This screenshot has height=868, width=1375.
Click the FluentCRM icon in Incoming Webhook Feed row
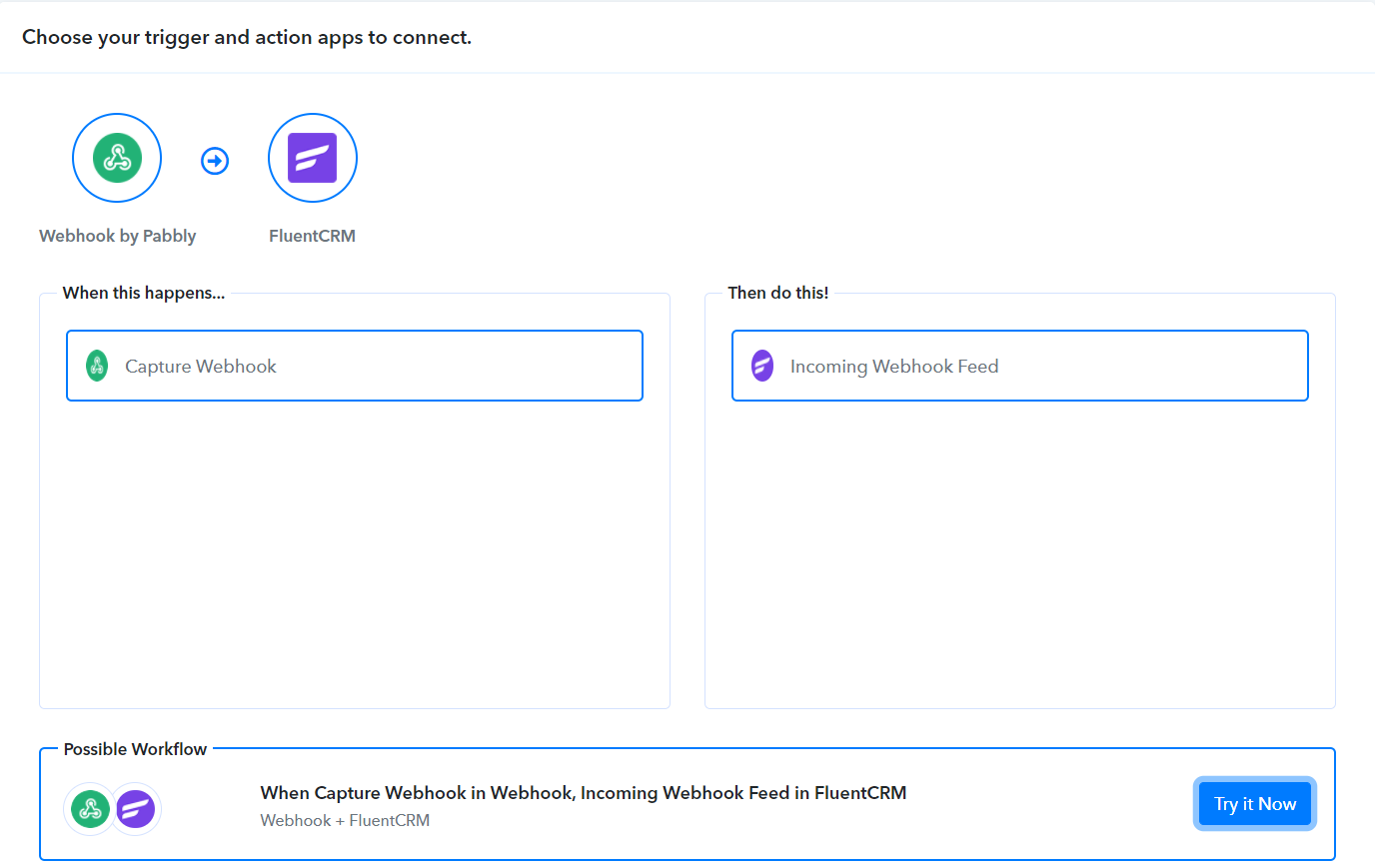click(762, 366)
